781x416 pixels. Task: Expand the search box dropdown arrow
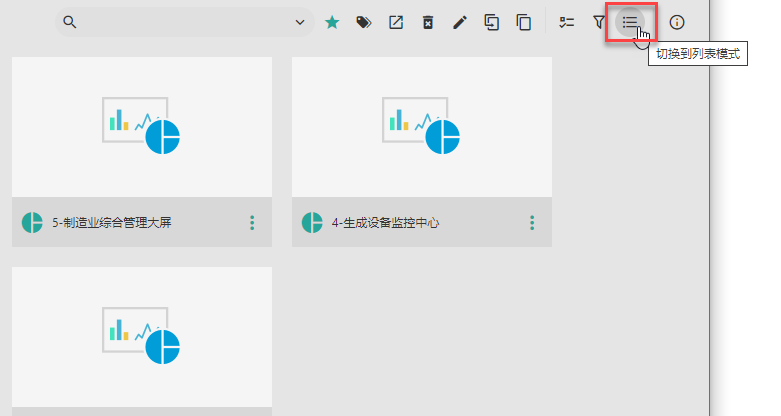tap(299, 22)
